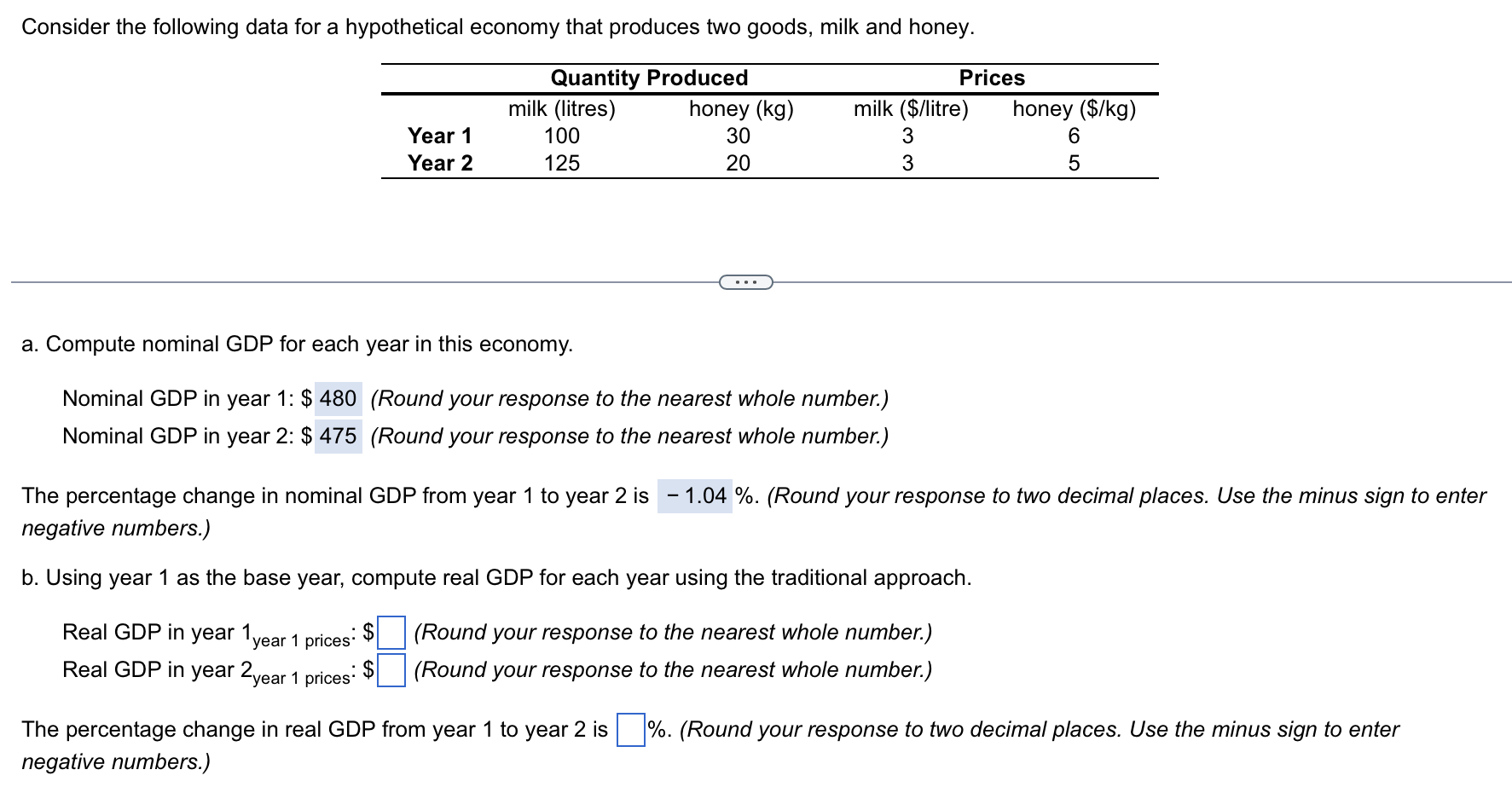
Task: Click the real GDP percentage change input box
Action: tap(629, 730)
